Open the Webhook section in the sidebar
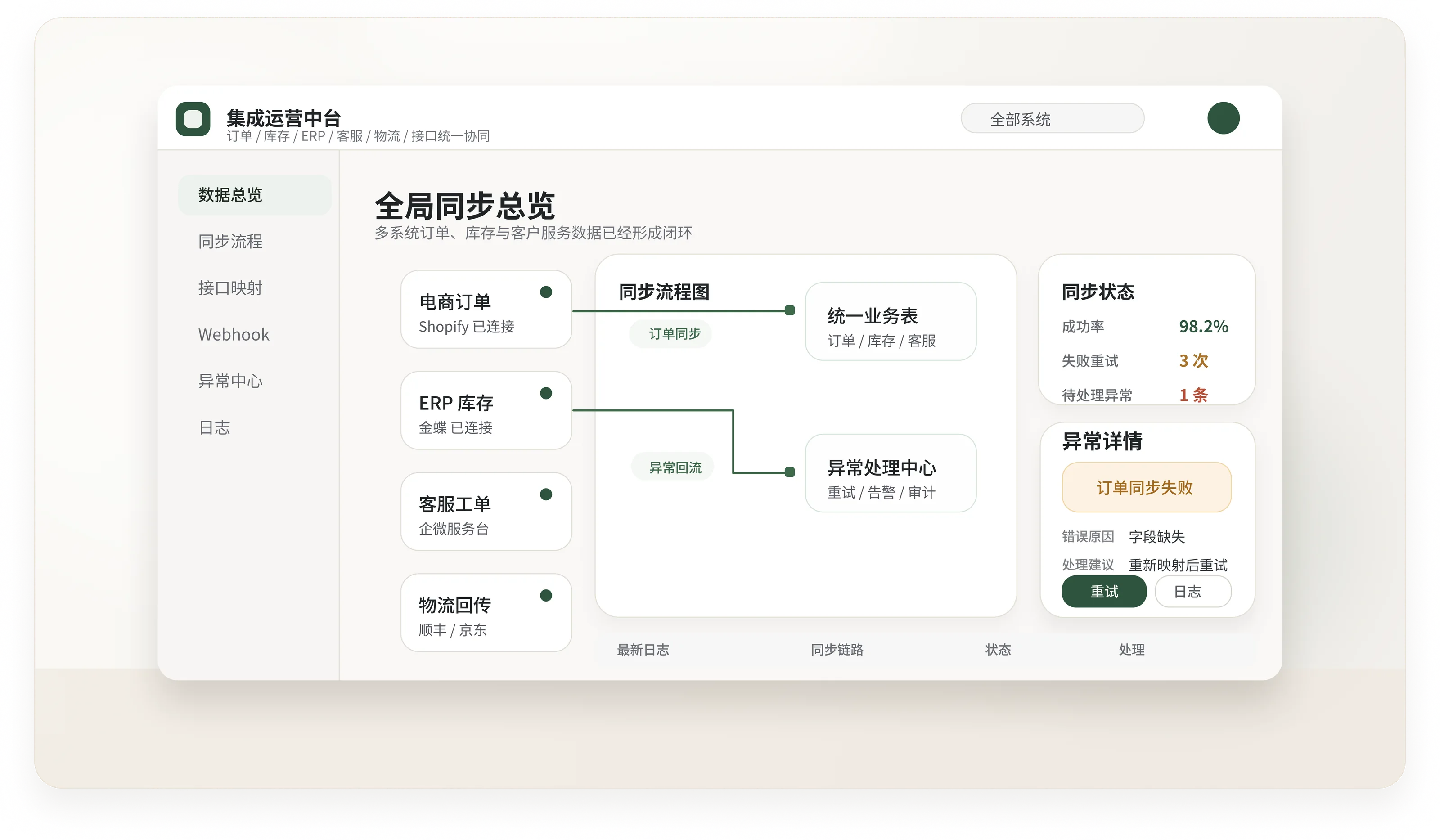This screenshot has width=1440, height=840. 234,334
